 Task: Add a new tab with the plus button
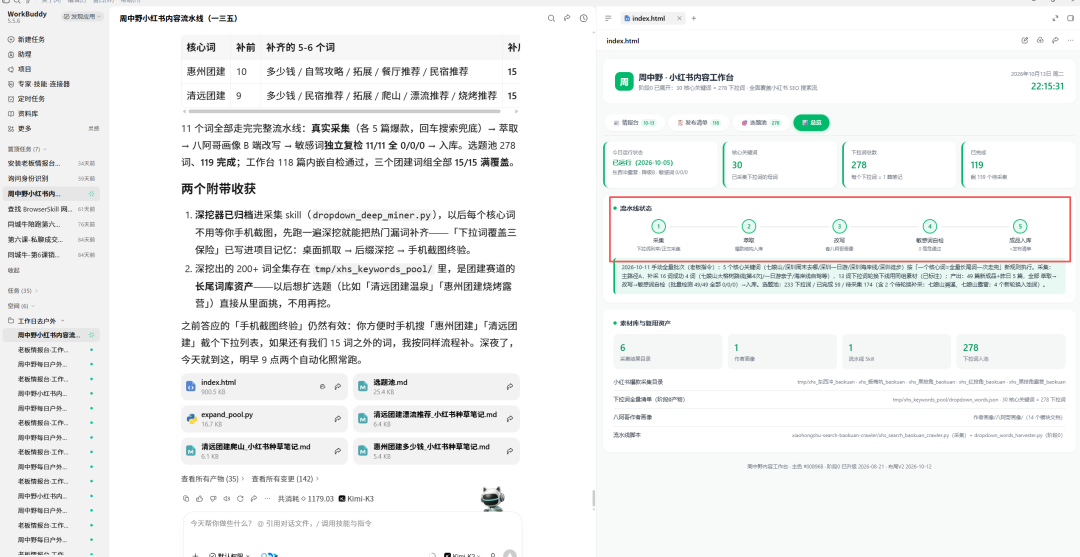click(694, 19)
